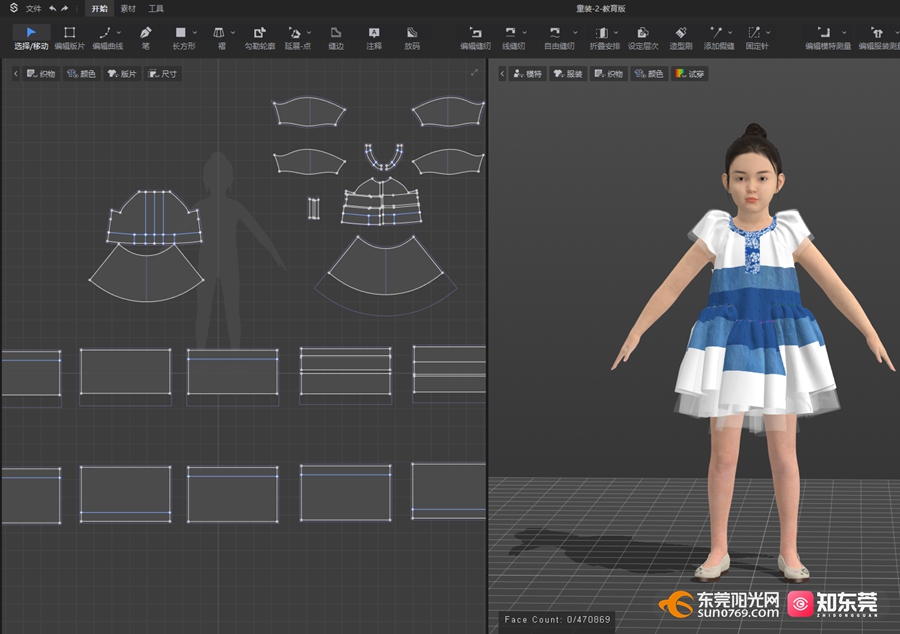Switch to the 素材 (Assets) tab

pos(128,8)
